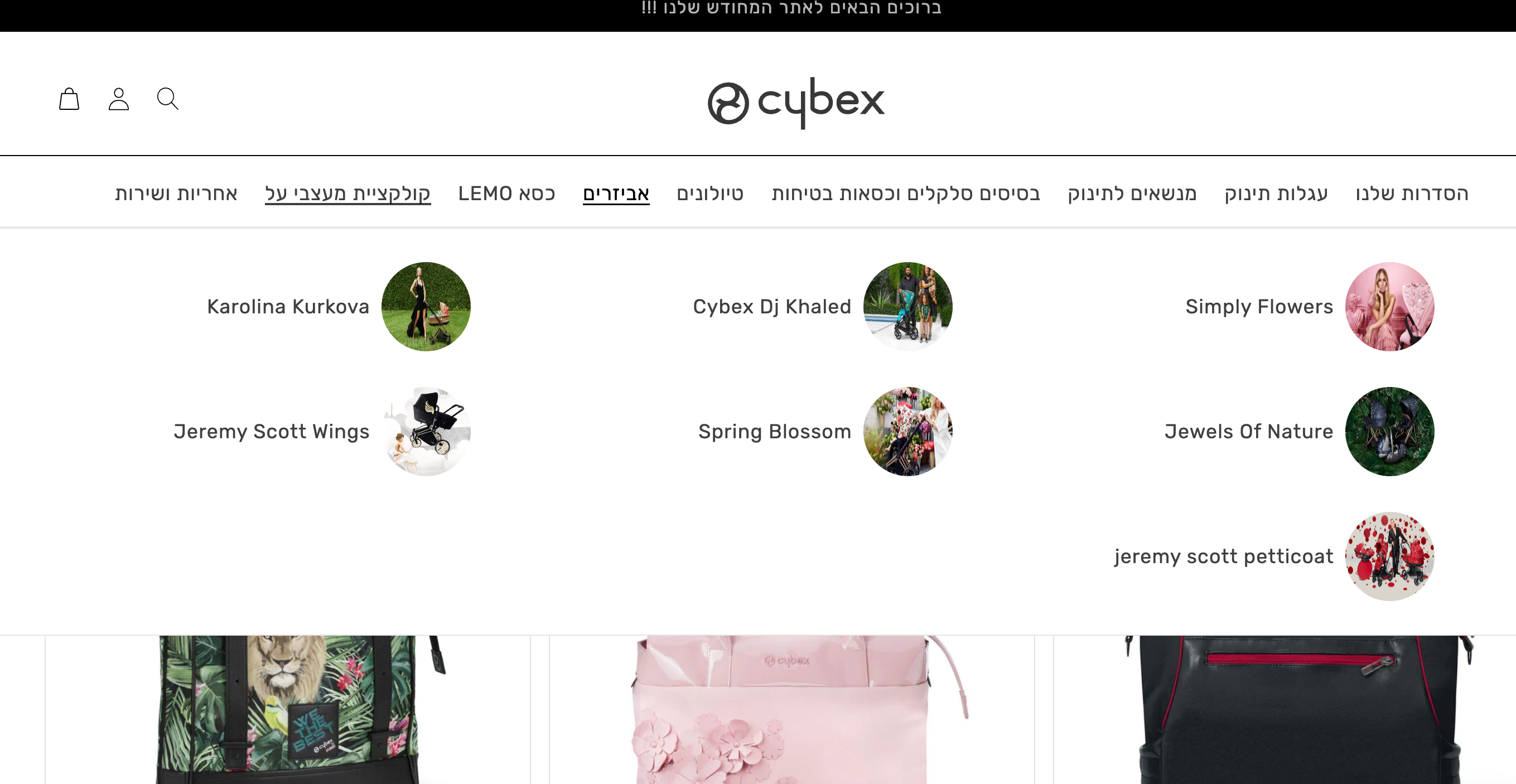Select the pink flower bag product image
The image size is (1516, 784).
tap(791, 709)
